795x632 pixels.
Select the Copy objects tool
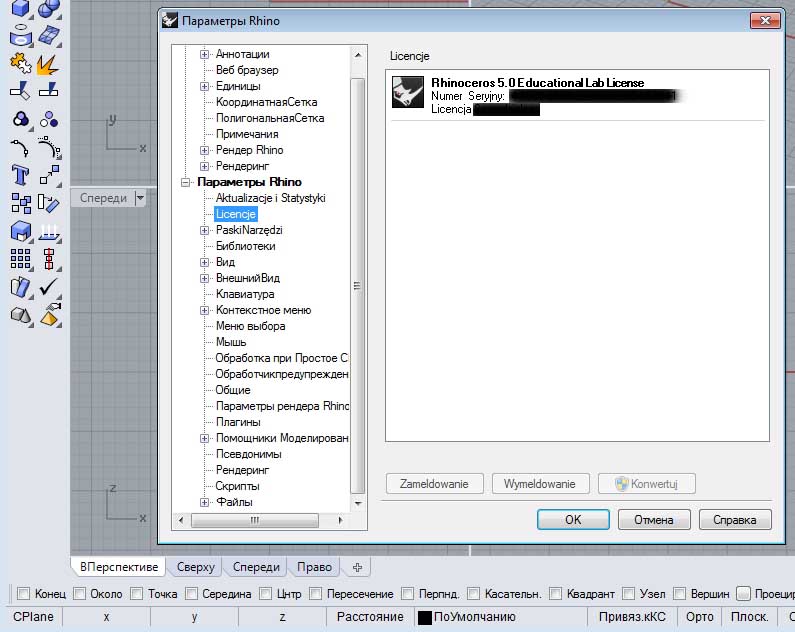20,203
